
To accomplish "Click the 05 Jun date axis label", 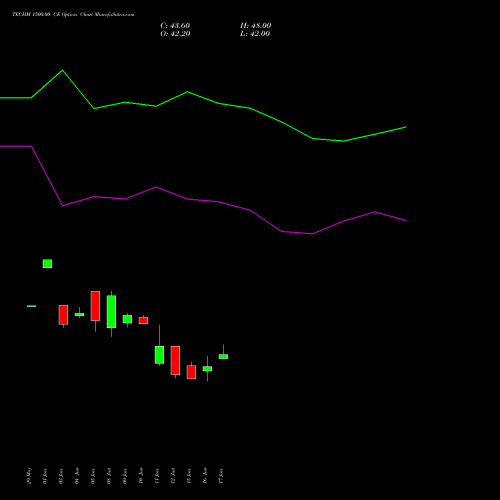I will [93, 476].
